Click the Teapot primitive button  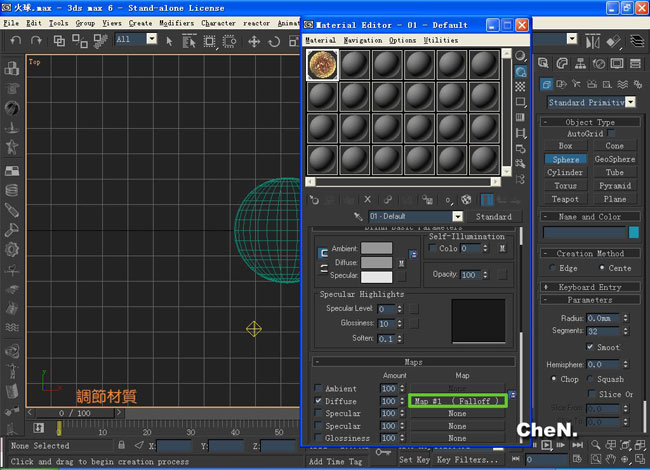pos(565,199)
